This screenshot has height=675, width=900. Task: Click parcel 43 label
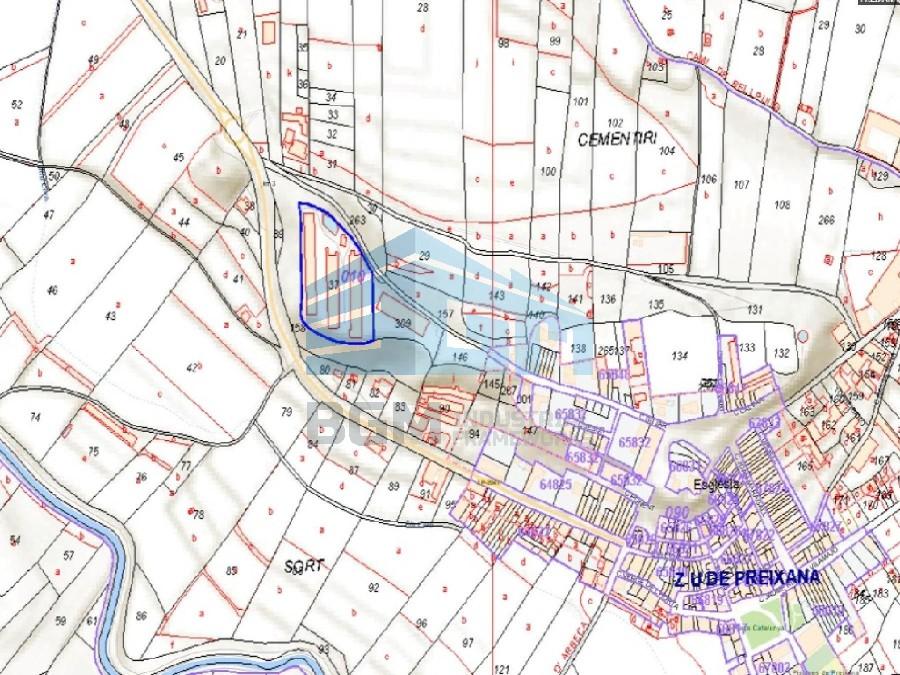tap(111, 316)
